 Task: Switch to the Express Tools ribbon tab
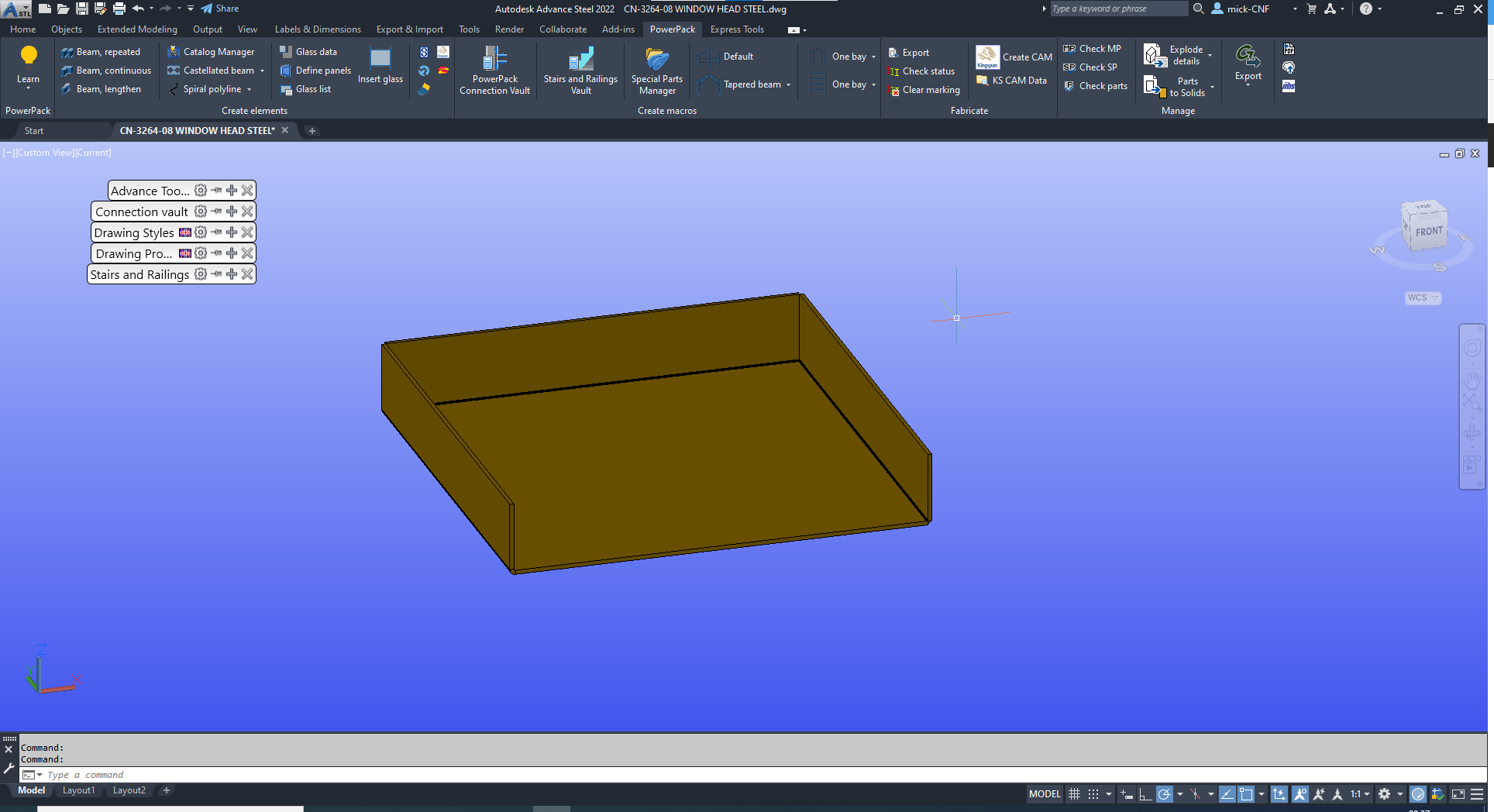coord(736,29)
